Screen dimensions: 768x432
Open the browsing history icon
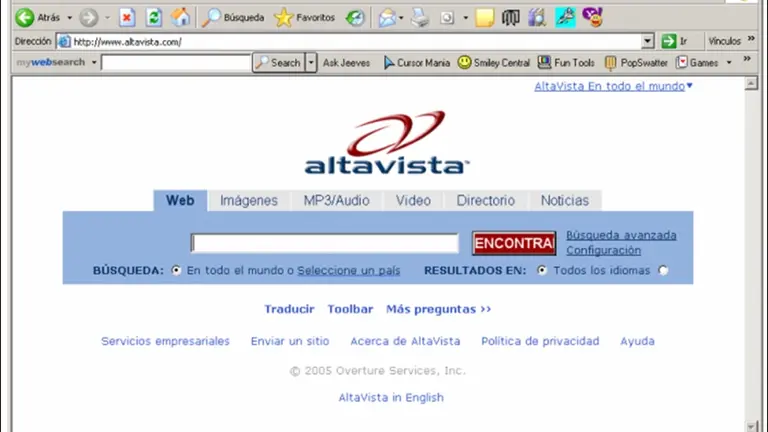[x=355, y=18]
